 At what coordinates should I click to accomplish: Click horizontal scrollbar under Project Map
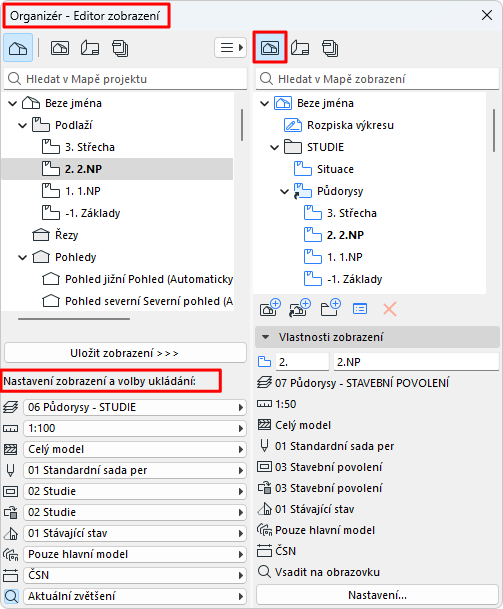click(74, 319)
